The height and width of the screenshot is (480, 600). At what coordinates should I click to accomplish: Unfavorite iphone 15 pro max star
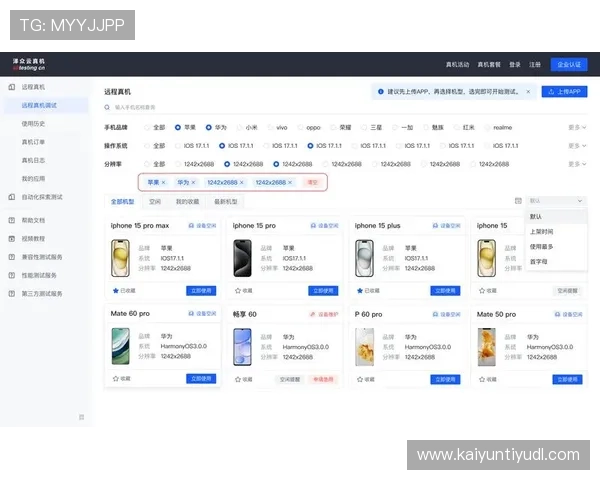(116, 291)
